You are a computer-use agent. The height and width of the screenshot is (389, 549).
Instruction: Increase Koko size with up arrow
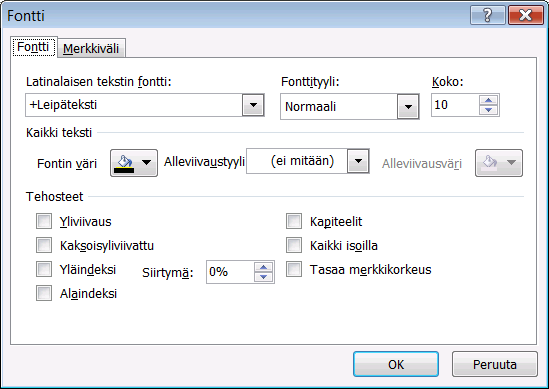point(488,100)
